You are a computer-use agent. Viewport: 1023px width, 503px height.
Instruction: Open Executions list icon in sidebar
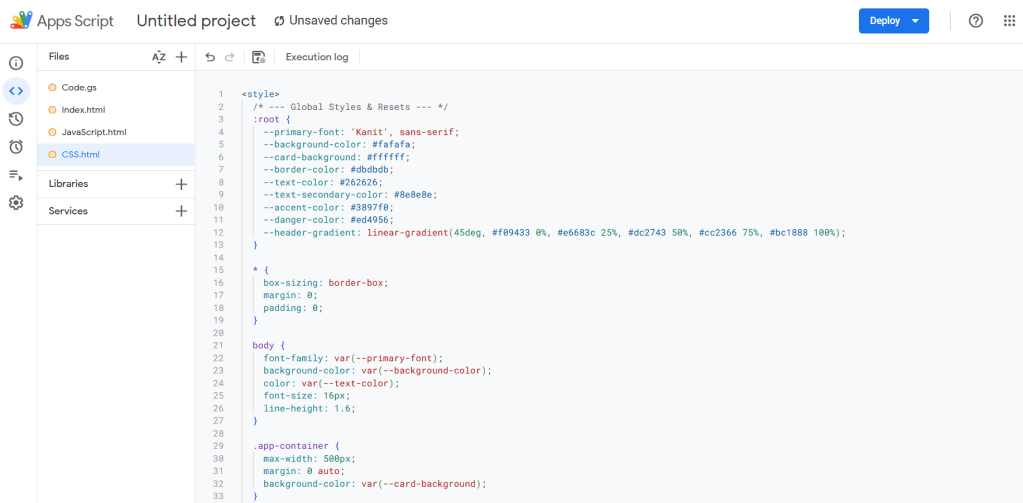pos(16,175)
